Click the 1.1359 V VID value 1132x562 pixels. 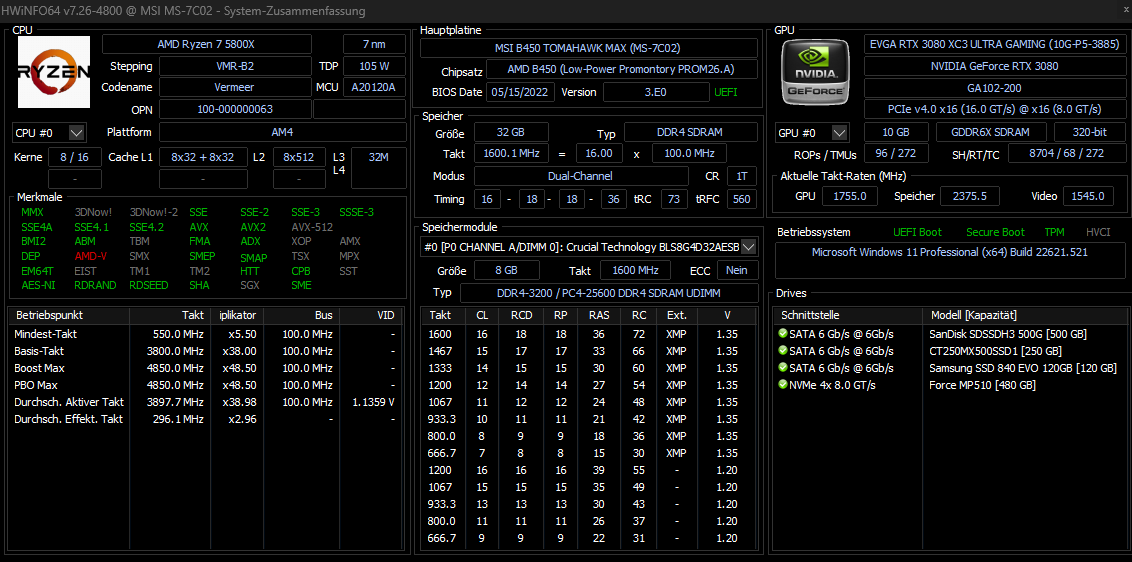pyautogui.click(x=373, y=402)
